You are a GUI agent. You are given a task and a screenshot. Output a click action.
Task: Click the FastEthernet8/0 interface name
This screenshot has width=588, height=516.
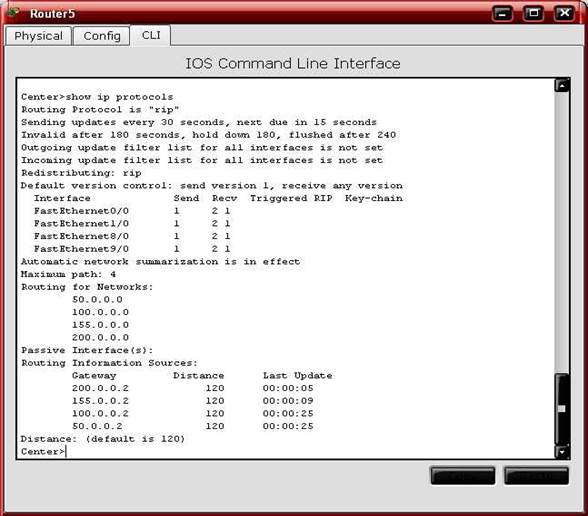click(x=81, y=236)
